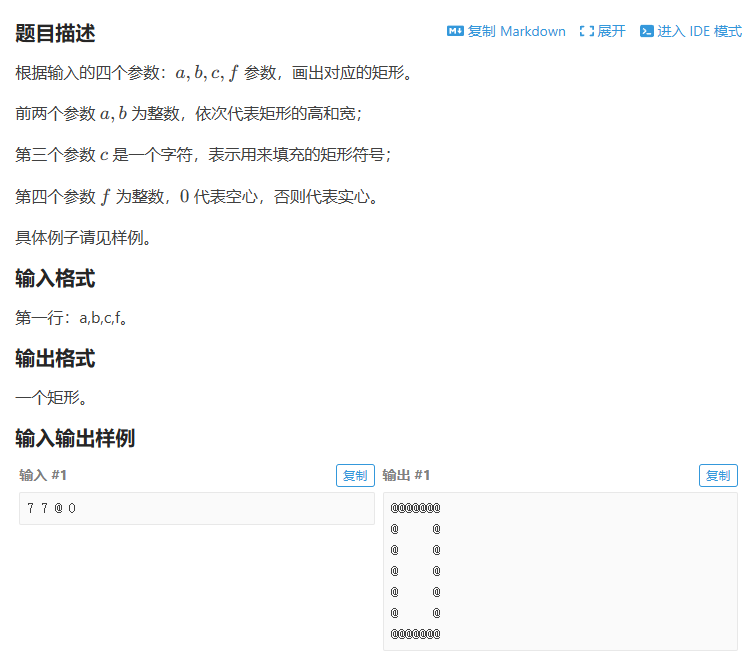Image resolution: width=754 pixels, height=660 pixels.
Task: Click the 题目描述 heading
Action: (x=55, y=33)
